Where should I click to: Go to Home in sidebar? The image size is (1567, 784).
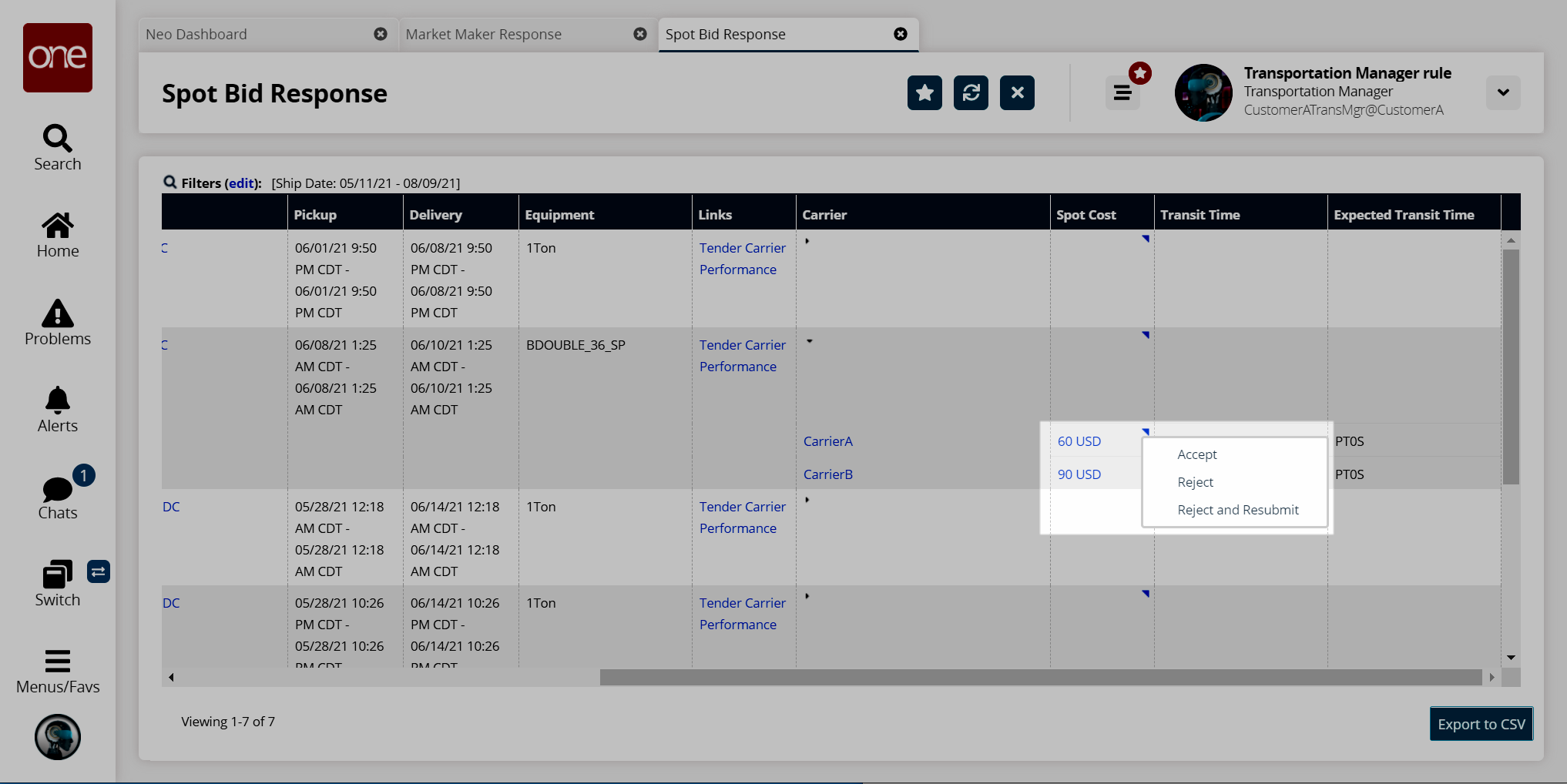[x=58, y=226]
